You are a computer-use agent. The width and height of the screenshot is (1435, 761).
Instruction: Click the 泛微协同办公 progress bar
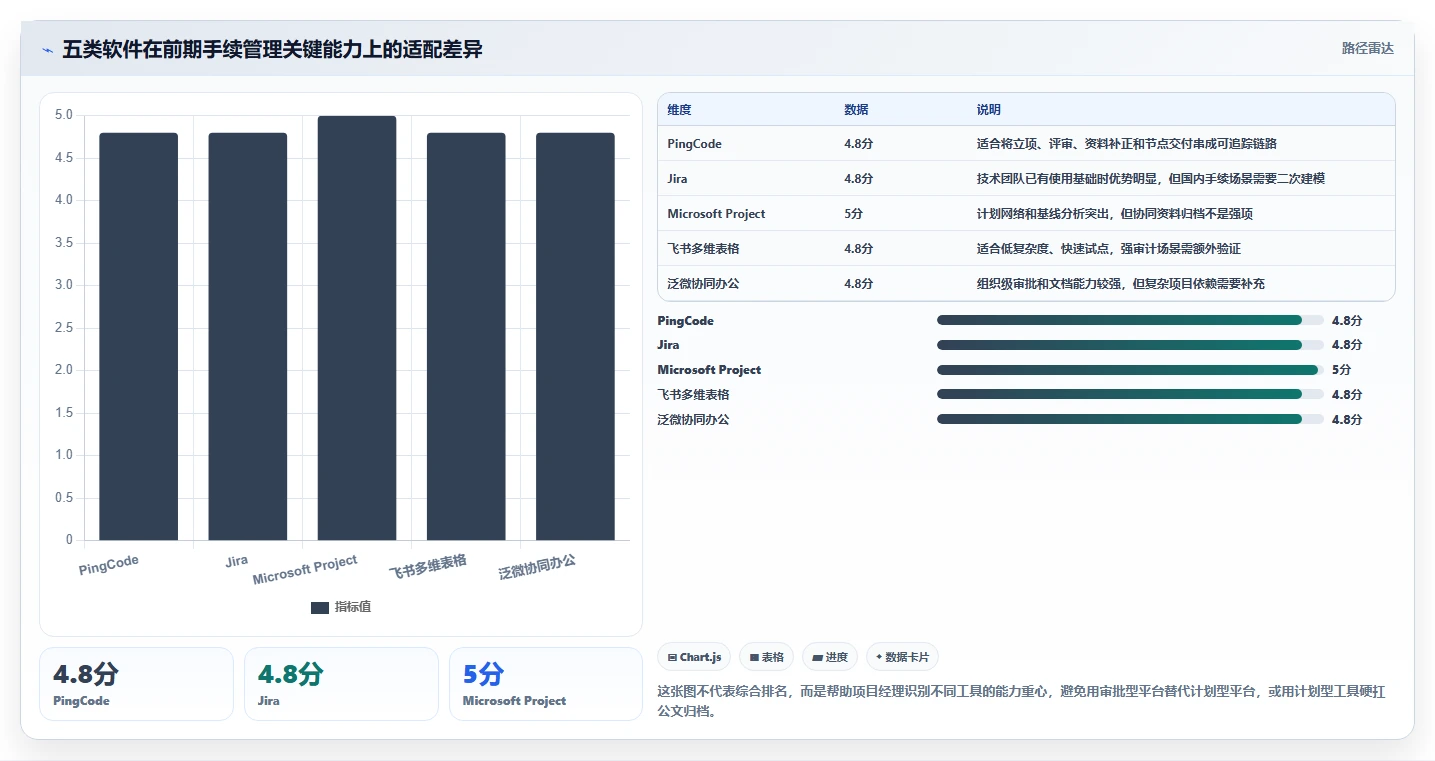(1130, 420)
